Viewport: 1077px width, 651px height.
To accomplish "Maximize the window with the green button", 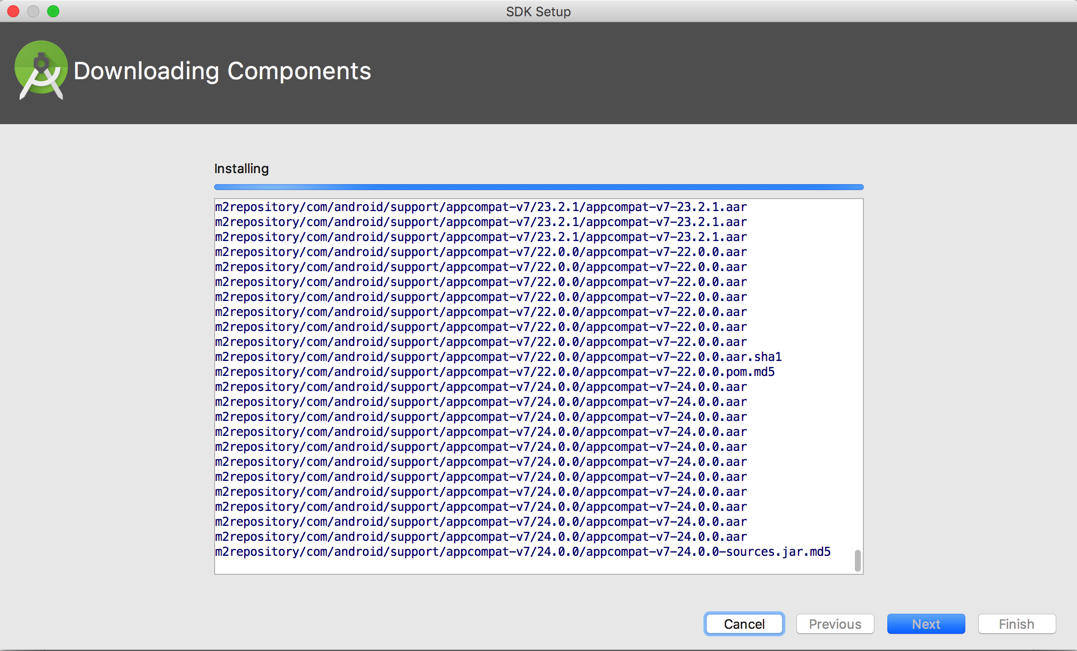I will tap(53, 11).
